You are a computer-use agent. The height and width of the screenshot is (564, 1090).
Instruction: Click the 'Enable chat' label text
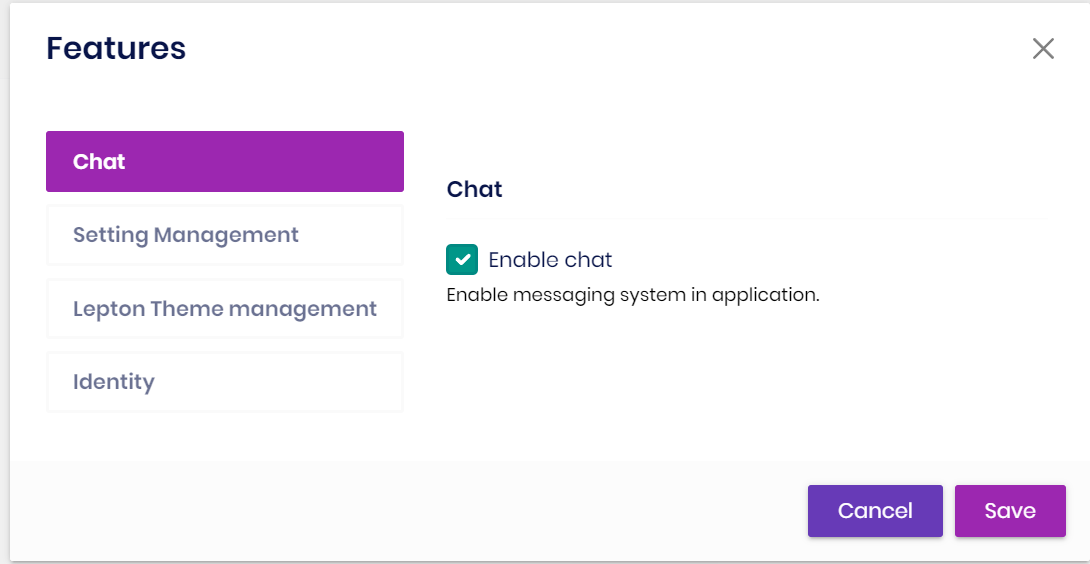550,260
